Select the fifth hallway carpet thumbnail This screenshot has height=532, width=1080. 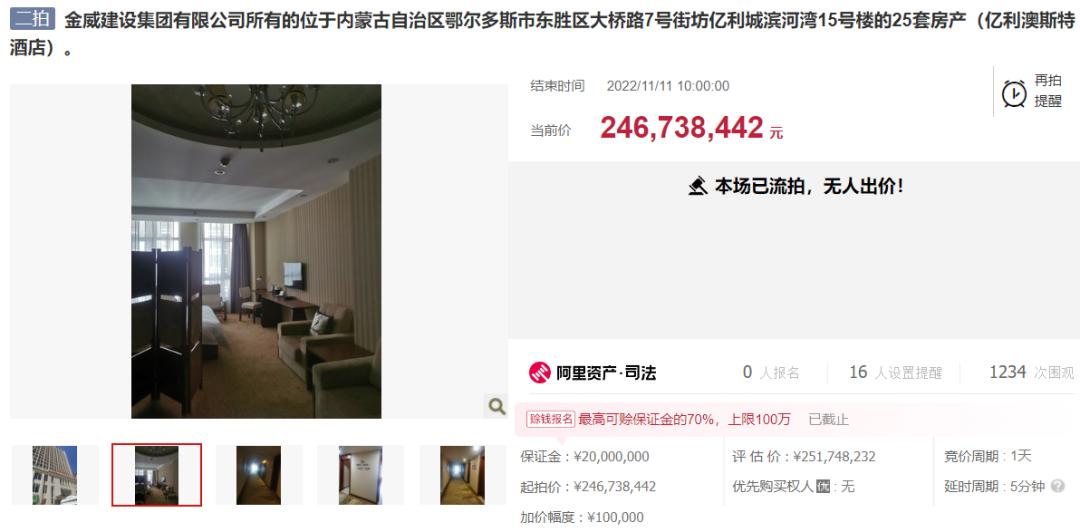462,475
